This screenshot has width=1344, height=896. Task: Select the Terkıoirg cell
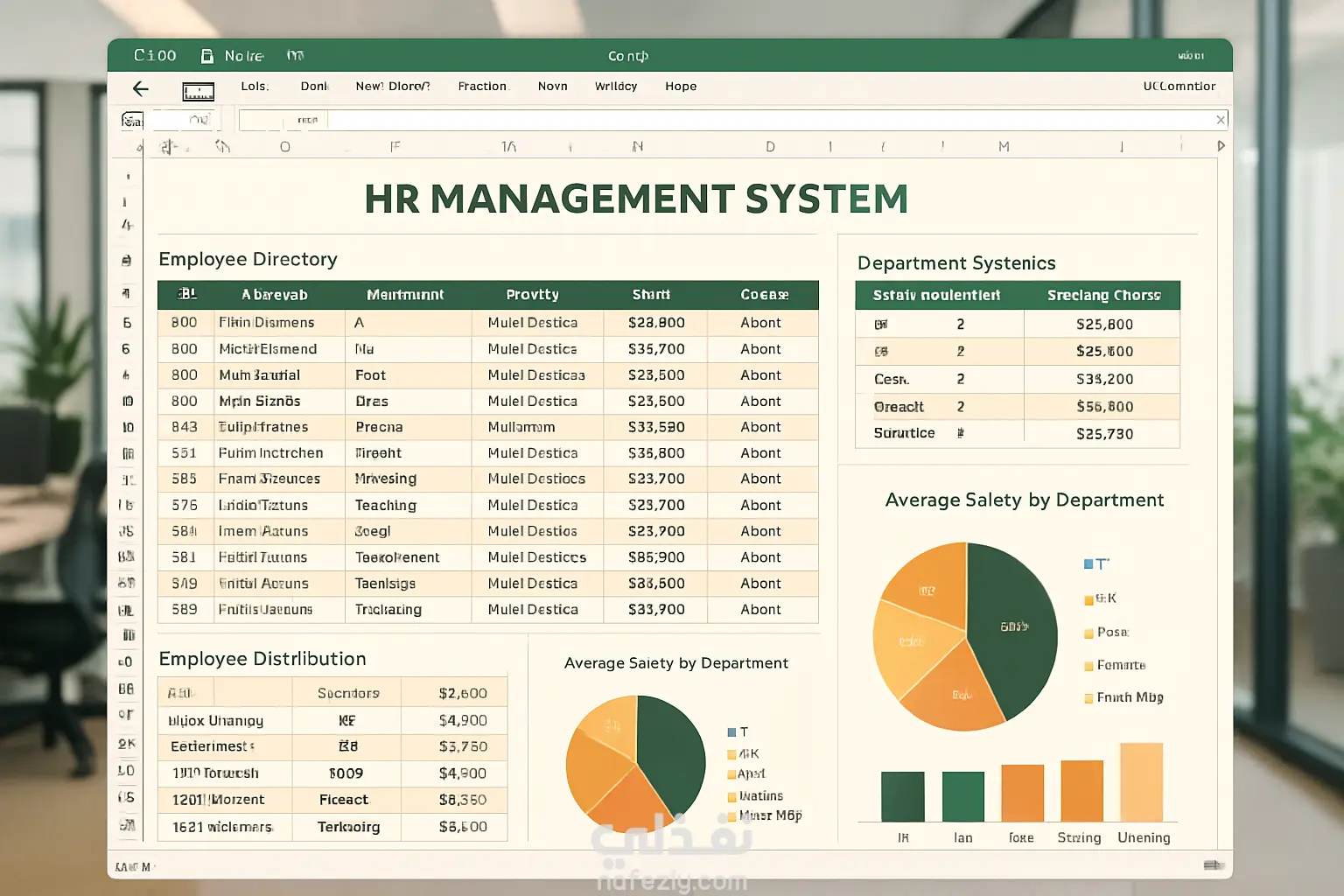[346, 827]
